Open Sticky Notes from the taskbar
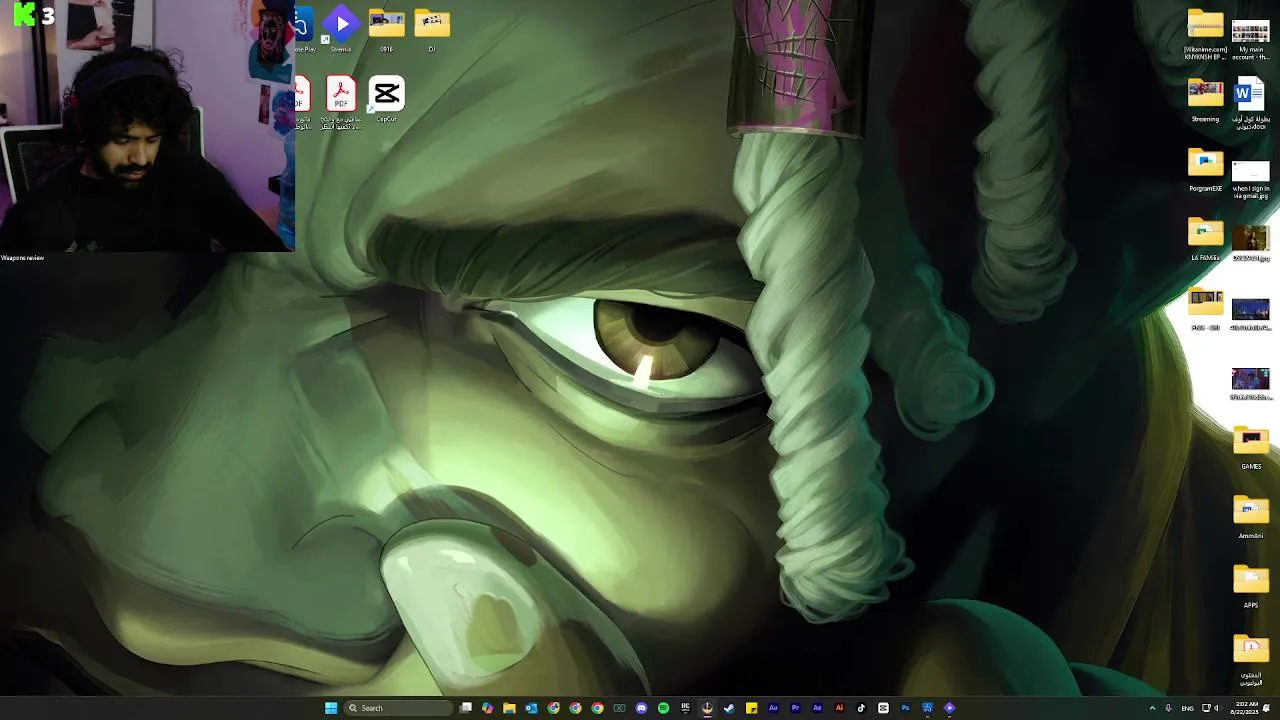The width and height of the screenshot is (1280, 720). (751, 708)
